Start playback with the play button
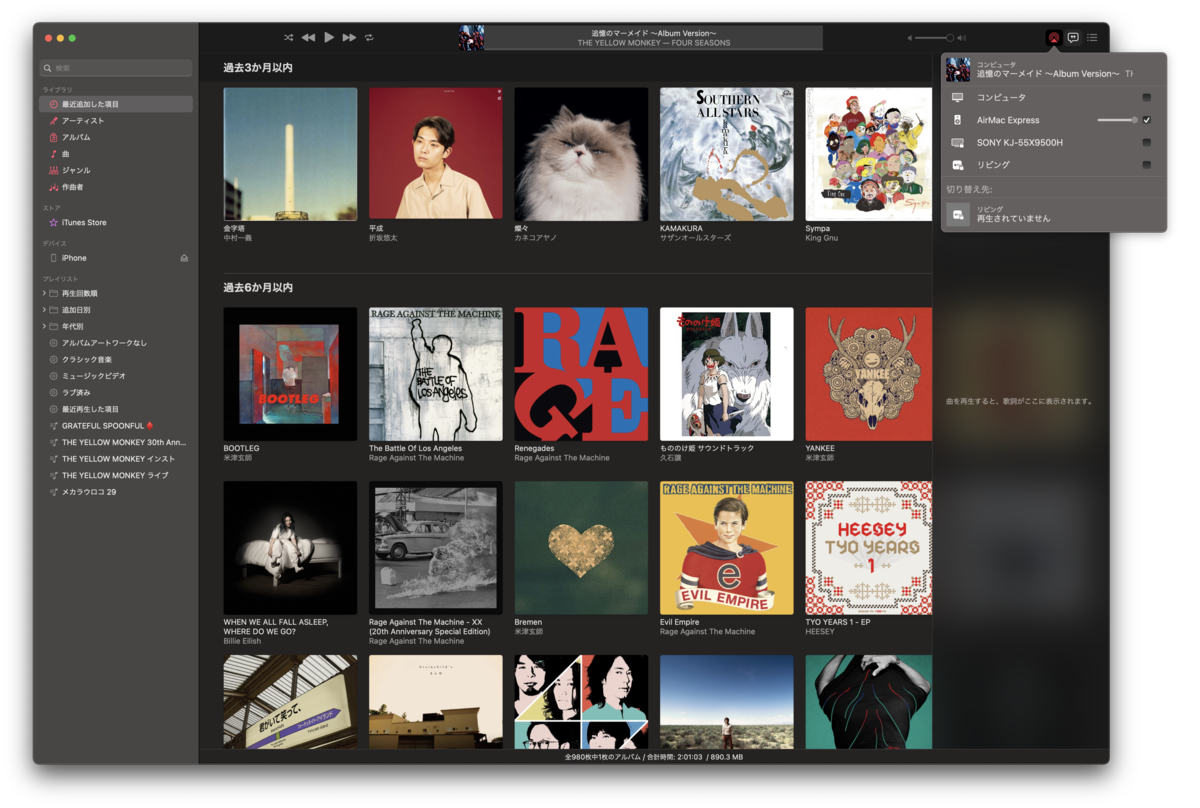This screenshot has width=1200, height=808. click(329, 38)
